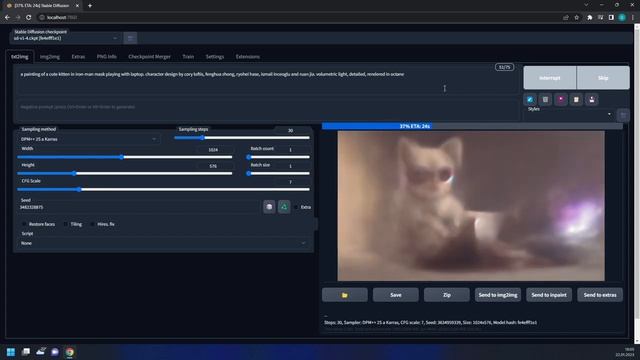This screenshot has width=640, height=360.
Task: Click the Seed number field
Action: pos(139,207)
